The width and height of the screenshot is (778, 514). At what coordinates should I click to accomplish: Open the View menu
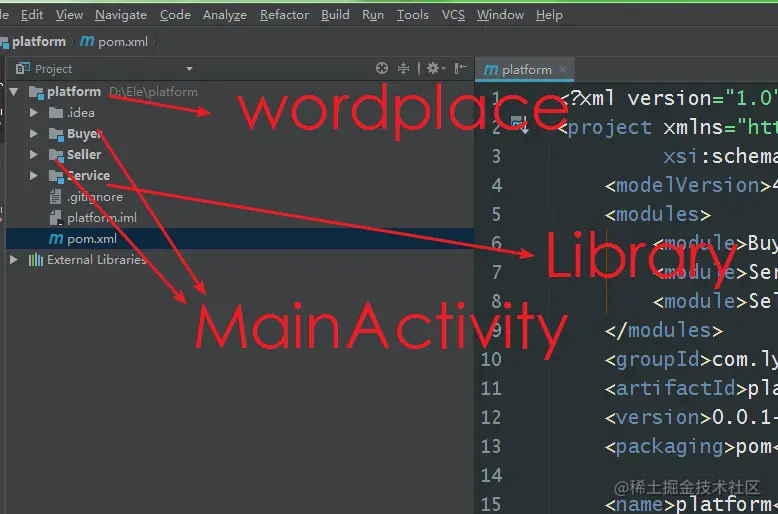tap(69, 15)
